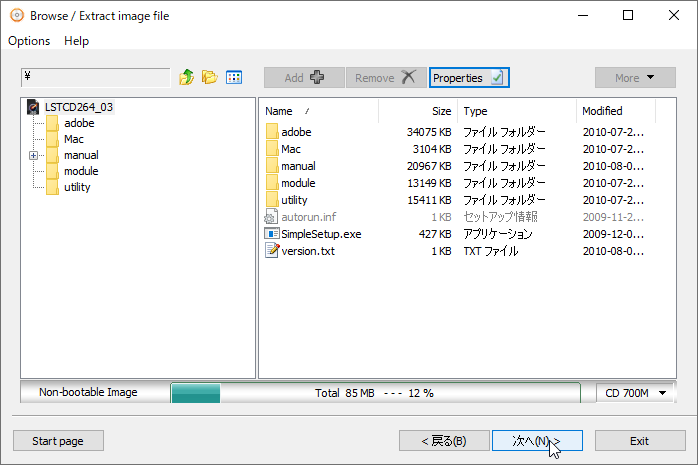The width and height of the screenshot is (698, 465).
Task: Click utility folder icon in file list
Action: pyautogui.click(x=272, y=200)
